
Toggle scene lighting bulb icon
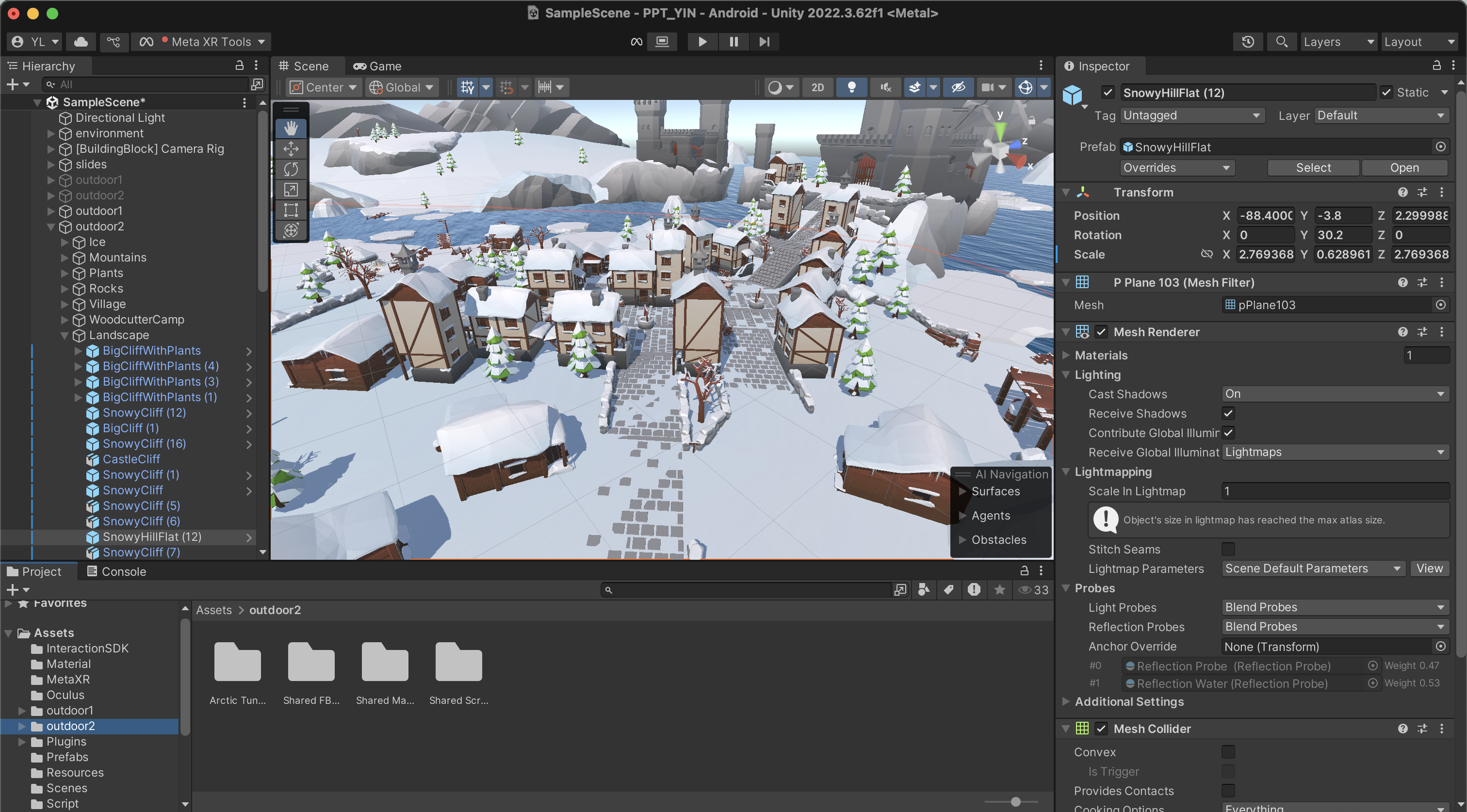tap(851, 87)
